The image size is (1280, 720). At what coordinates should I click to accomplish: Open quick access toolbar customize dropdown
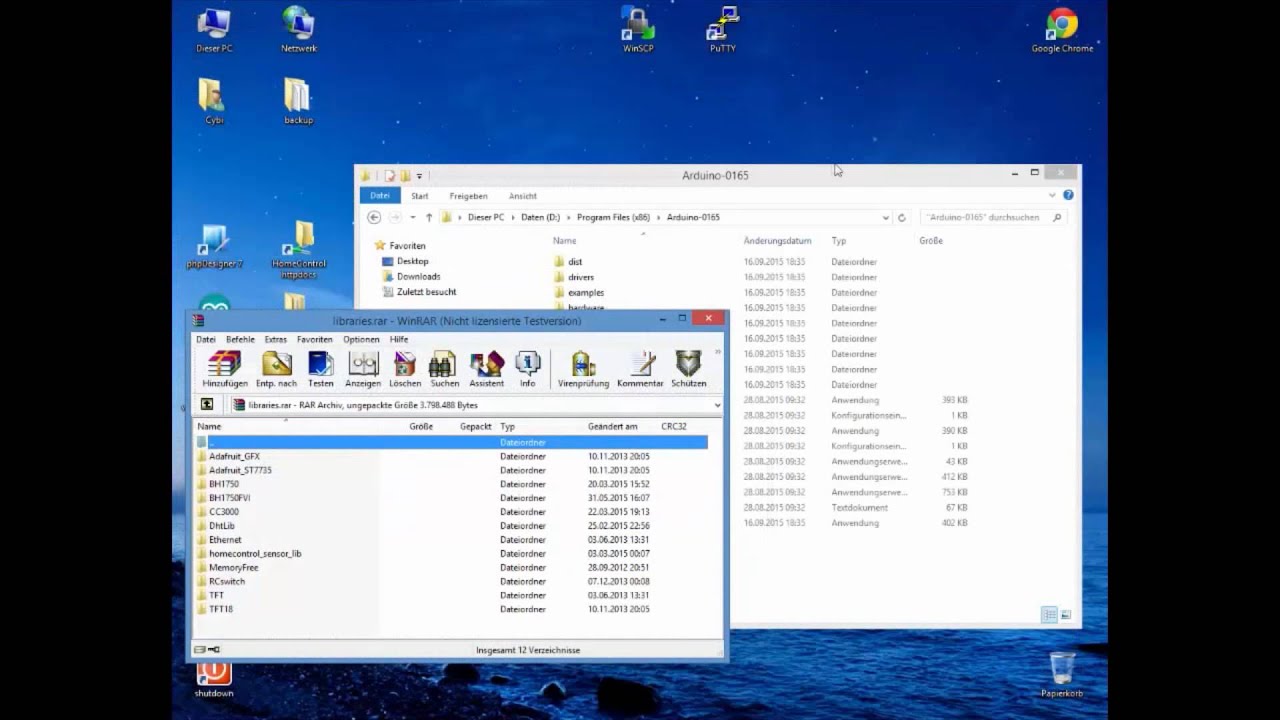coord(419,176)
